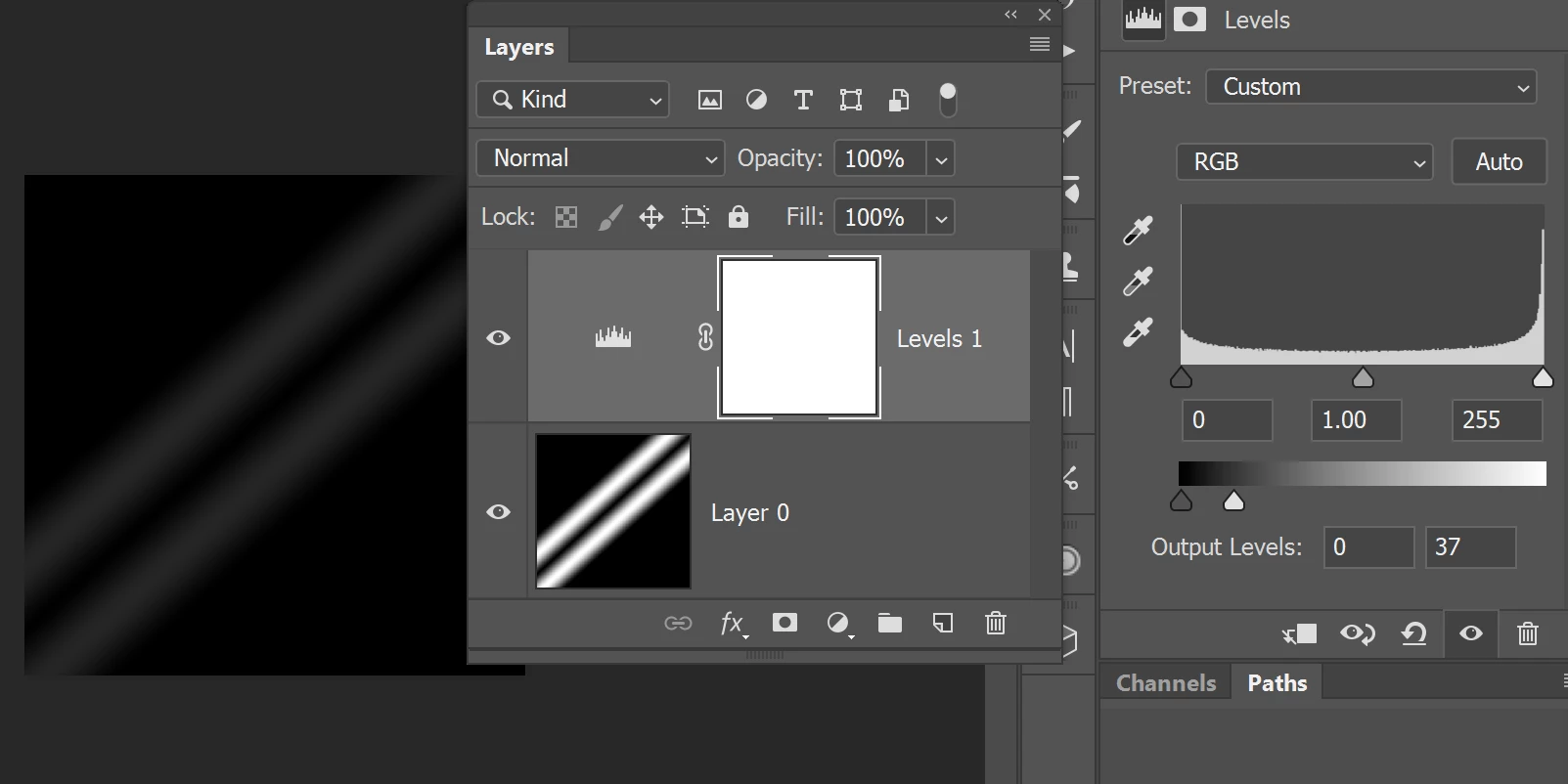Toggle adjustment layer visibility in Properties
This screenshot has height=784, width=1568.
click(x=1470, y=633)
